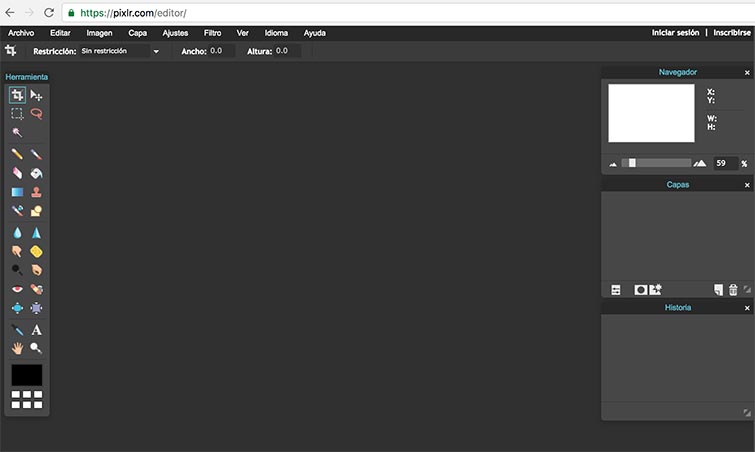
Task: Open the Imagen menu
Action: [x=99, y=33]
